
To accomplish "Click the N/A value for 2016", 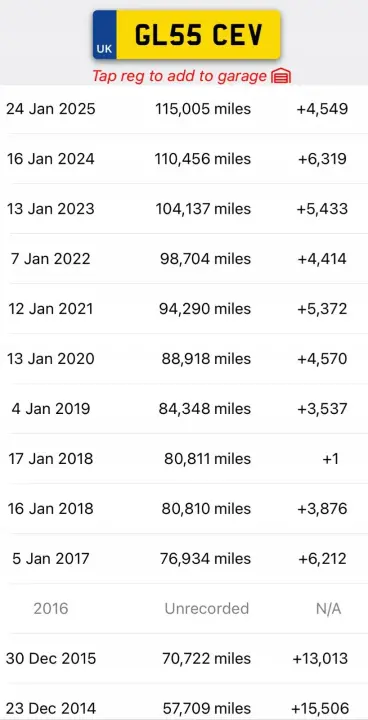I will point(328,609).
